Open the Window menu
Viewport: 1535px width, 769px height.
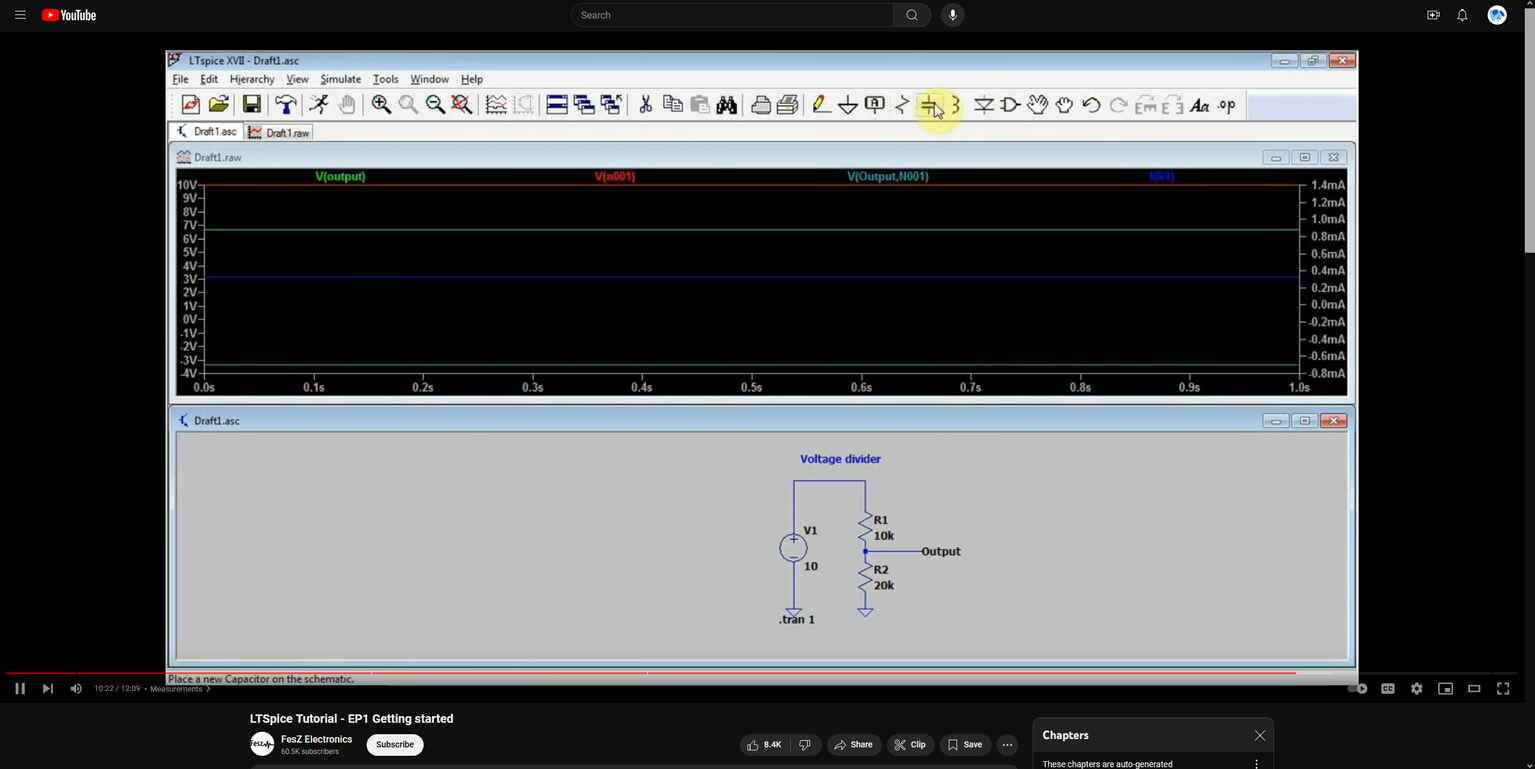point(429,79)
